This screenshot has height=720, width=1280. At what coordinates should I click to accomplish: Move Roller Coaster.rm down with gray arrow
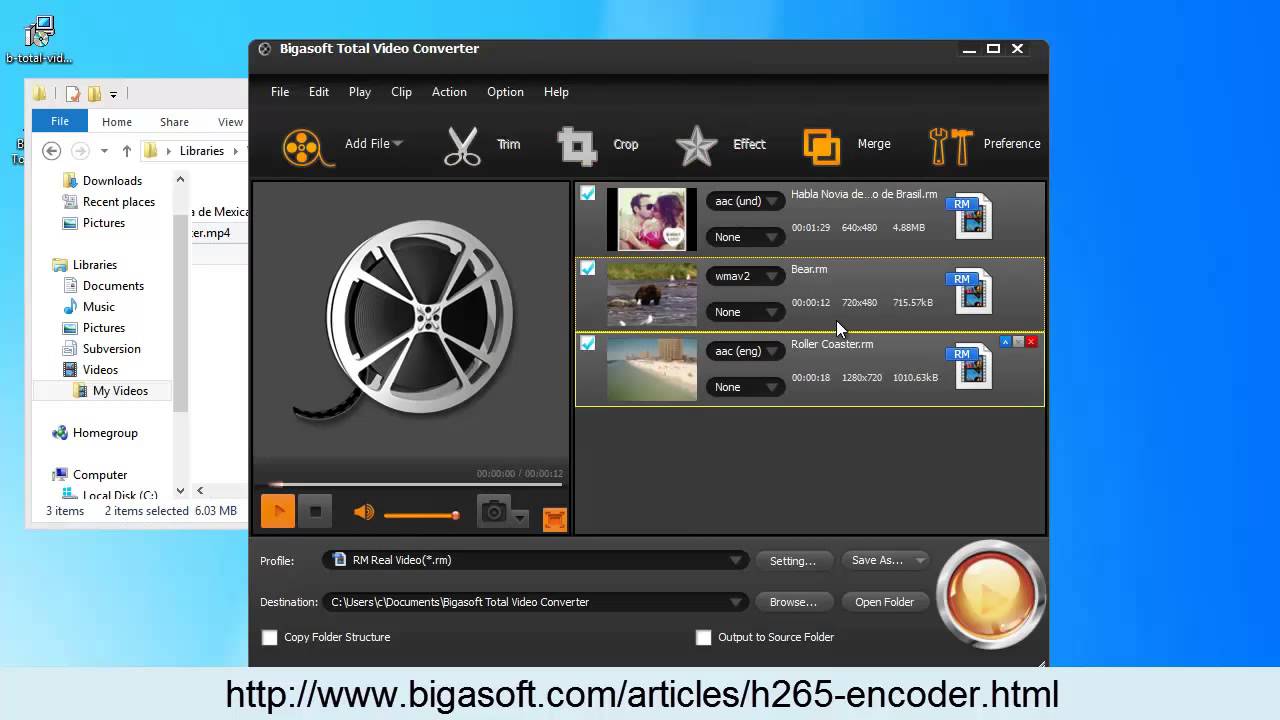point(1018,342)
